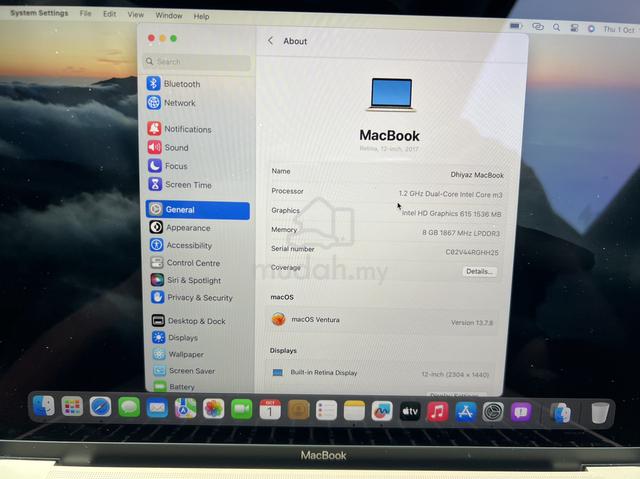Click the Name field Dhiyaz MacBook
Image resolution: width=640 pixels, height=479 pixels.
[x=477, y=175]
